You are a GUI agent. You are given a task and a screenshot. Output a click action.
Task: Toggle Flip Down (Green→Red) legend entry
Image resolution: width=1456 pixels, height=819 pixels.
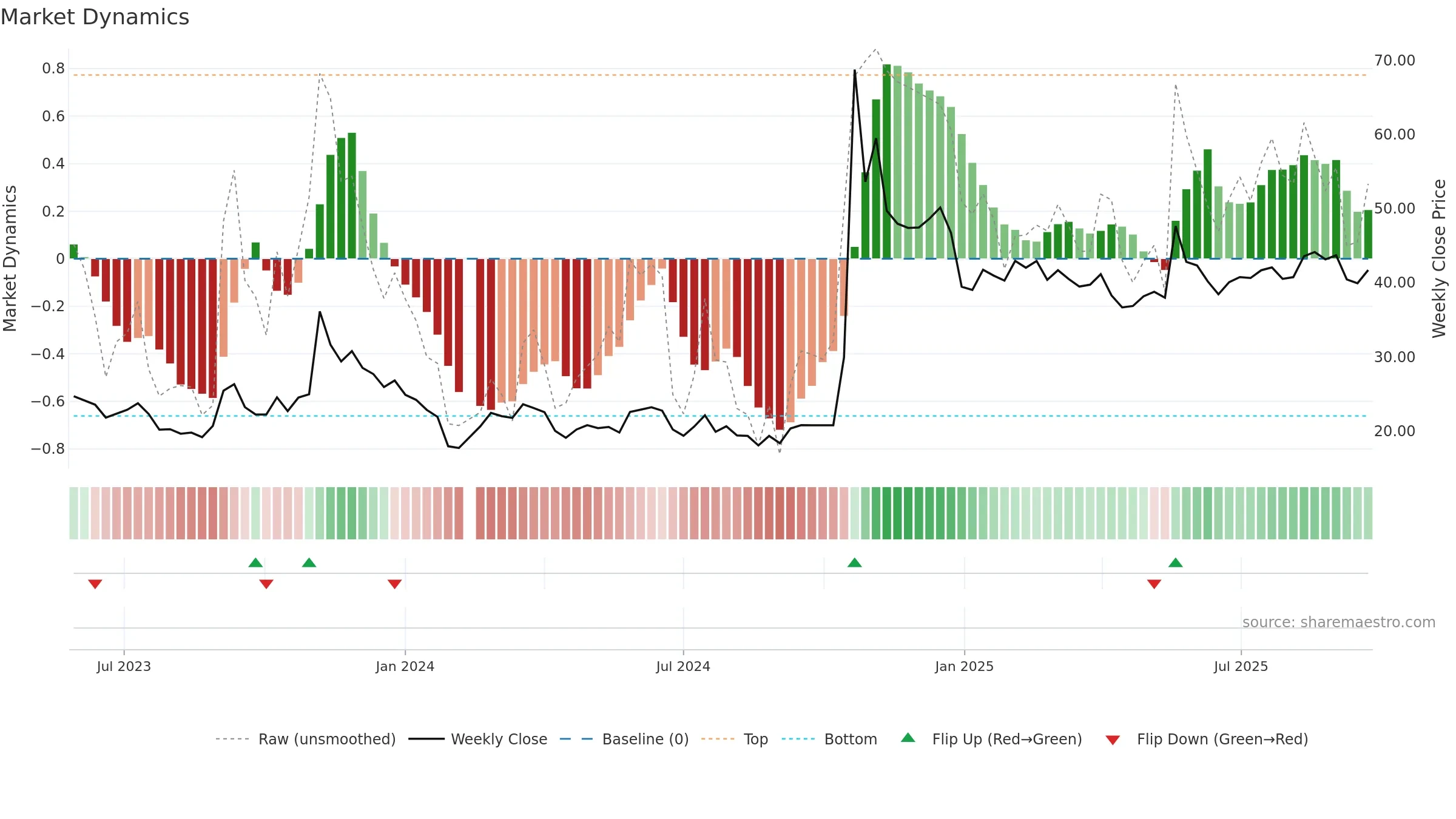pos(1207,739)
